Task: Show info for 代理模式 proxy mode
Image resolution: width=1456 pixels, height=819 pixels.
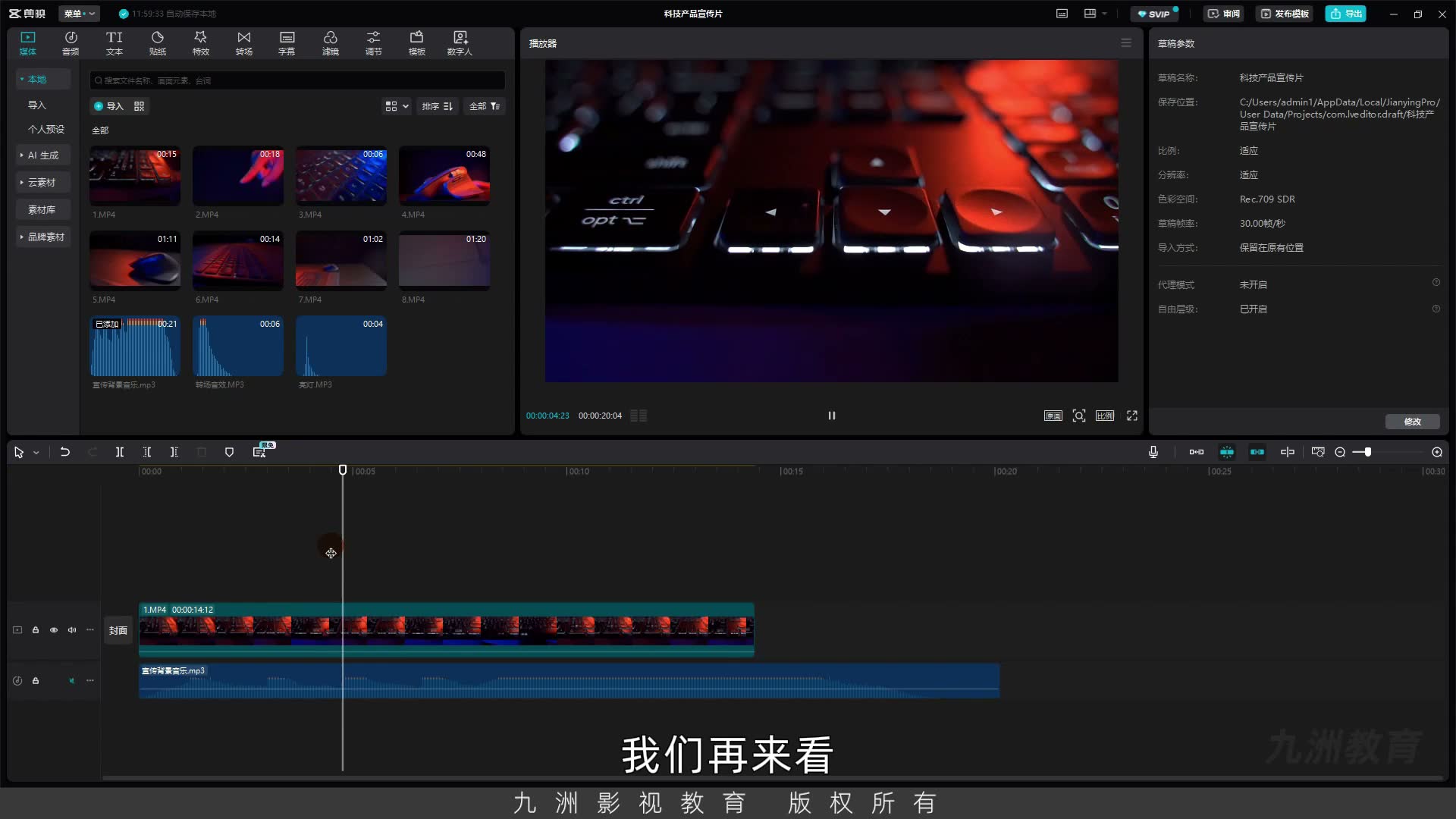Action: tap(1436, 283)
